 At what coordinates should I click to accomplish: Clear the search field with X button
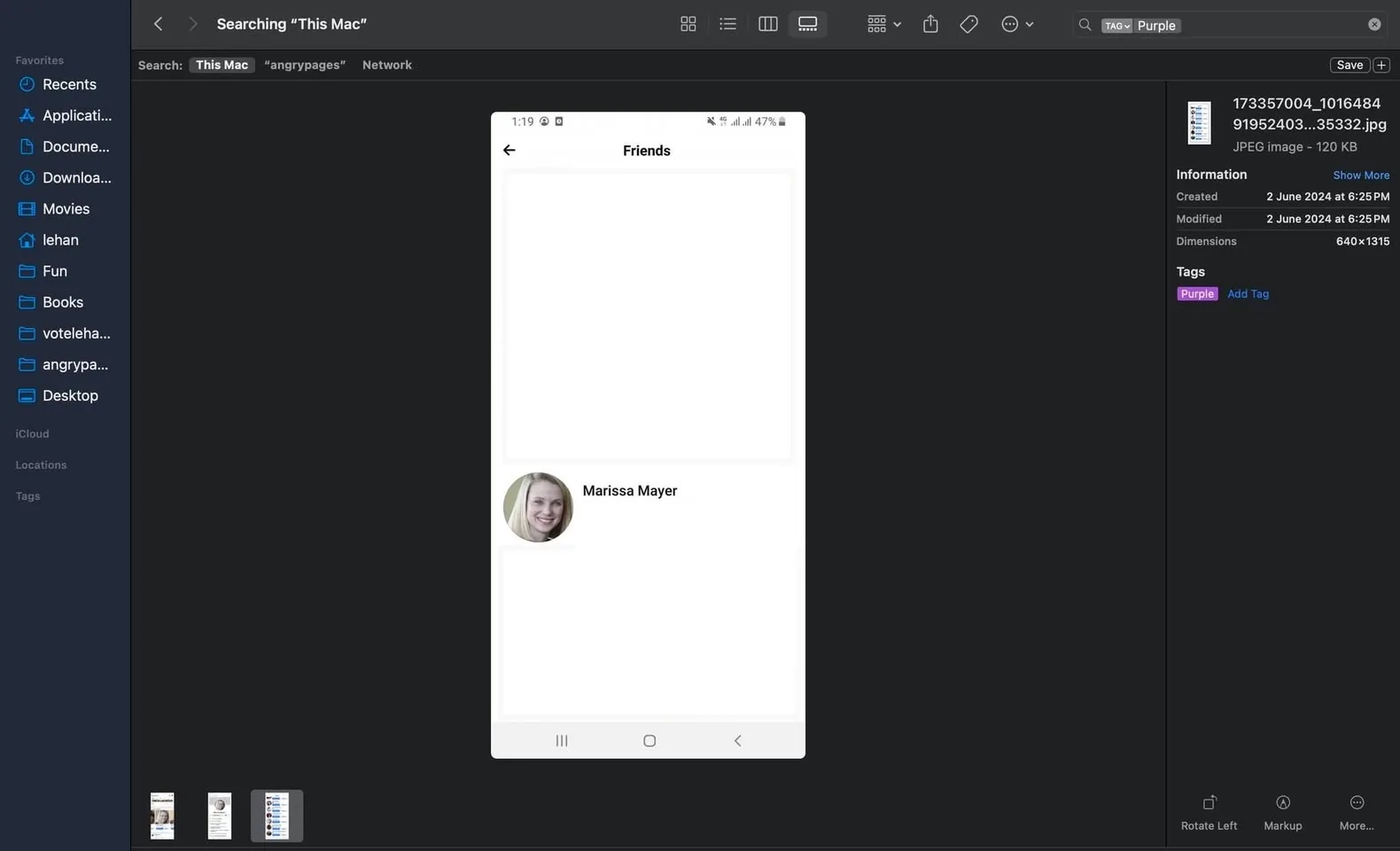click(1374, 25)
